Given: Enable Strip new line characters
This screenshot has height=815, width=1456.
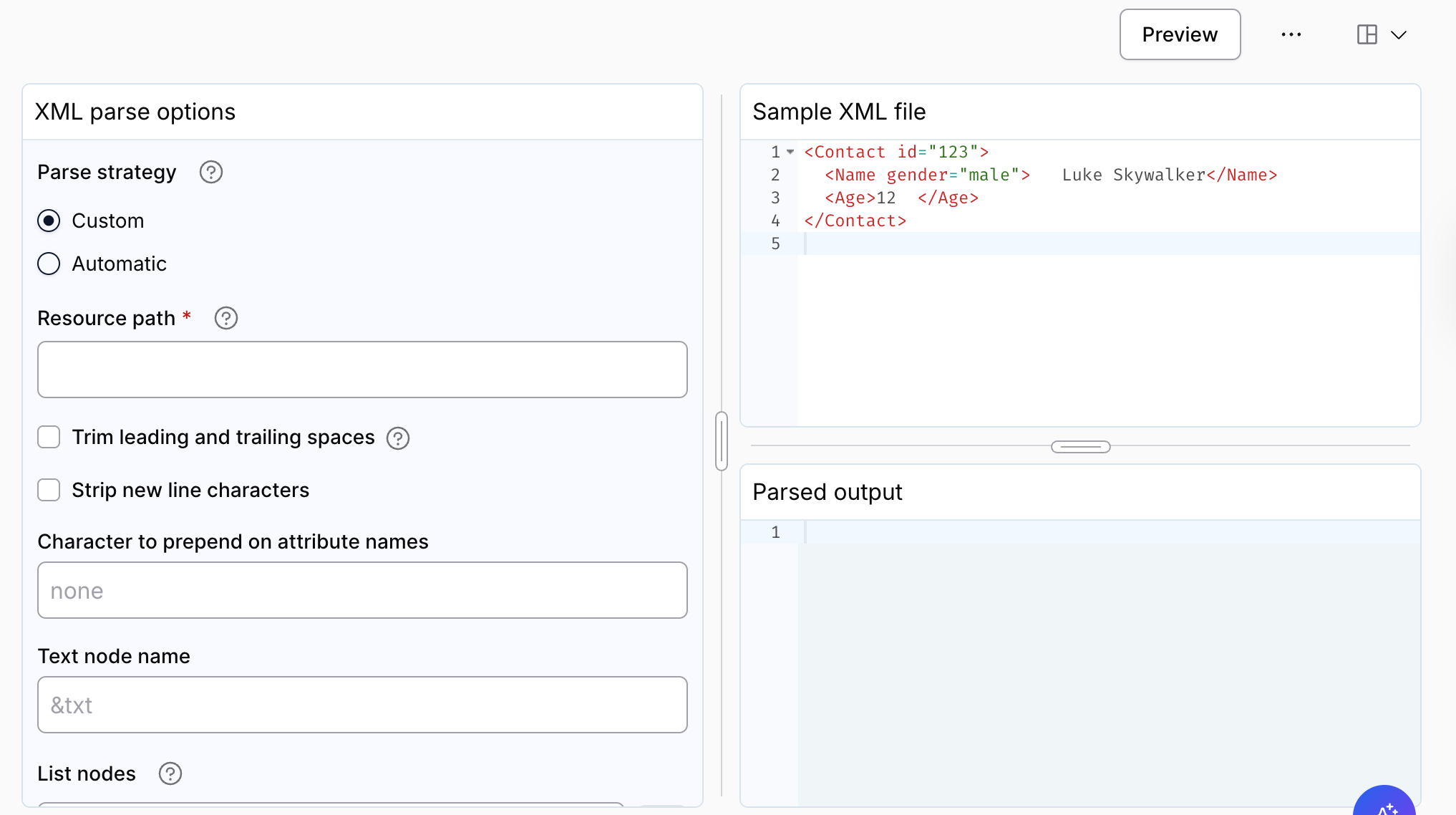Looking at the screenshot, I should click(49, 490).
